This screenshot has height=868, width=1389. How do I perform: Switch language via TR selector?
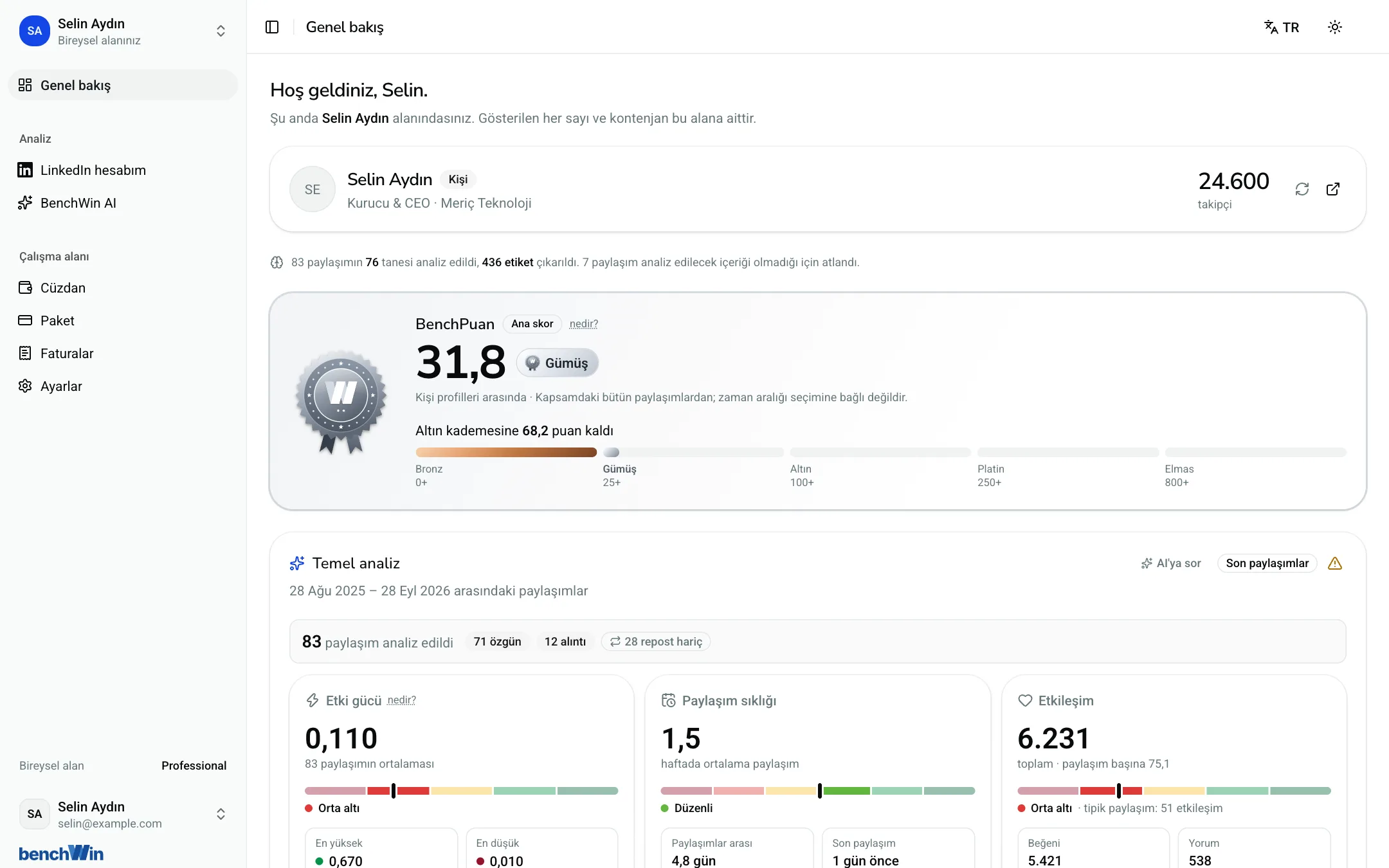pyautogui.click(x=1282, y=27)
